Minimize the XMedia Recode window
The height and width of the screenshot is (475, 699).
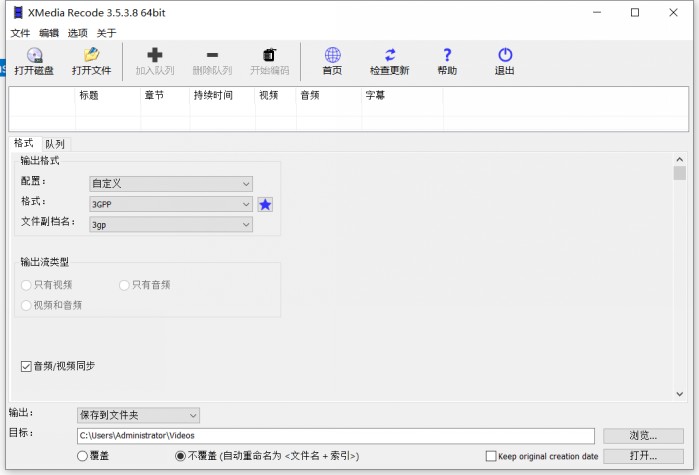(597, 12)
